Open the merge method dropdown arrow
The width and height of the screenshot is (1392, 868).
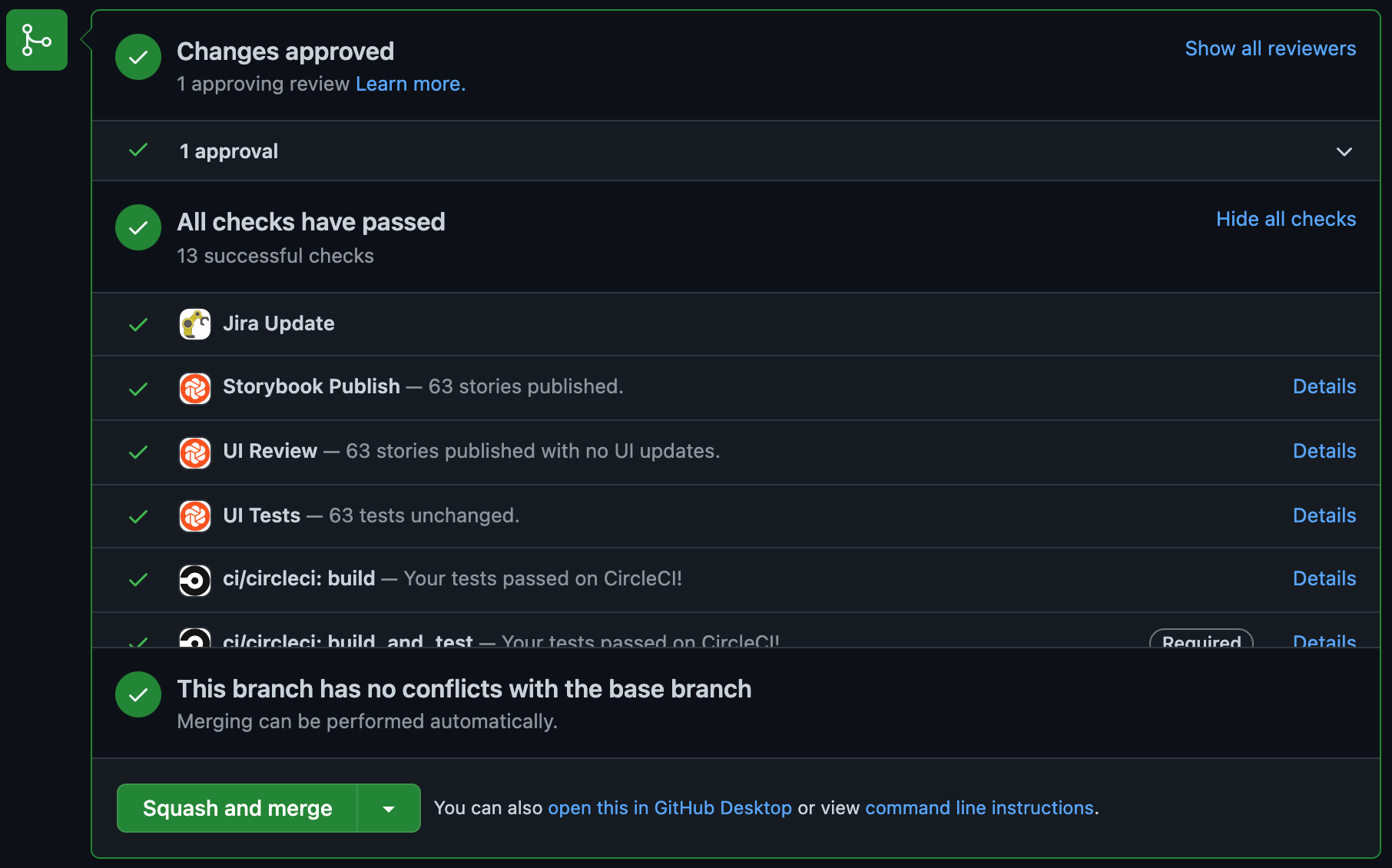pyautogui.click(x=389, y=808)
